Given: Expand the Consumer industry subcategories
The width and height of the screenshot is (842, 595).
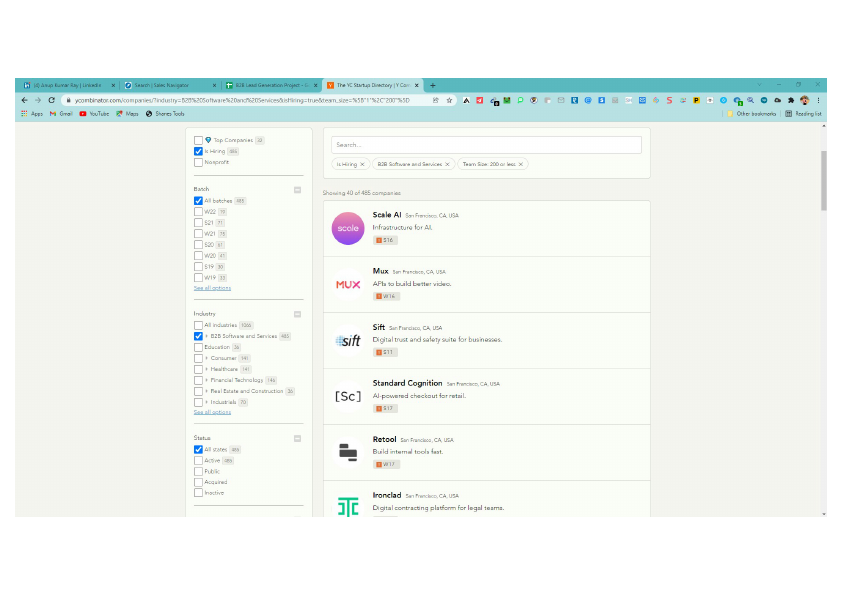Looking at the screenshot, I should point(207,358).
